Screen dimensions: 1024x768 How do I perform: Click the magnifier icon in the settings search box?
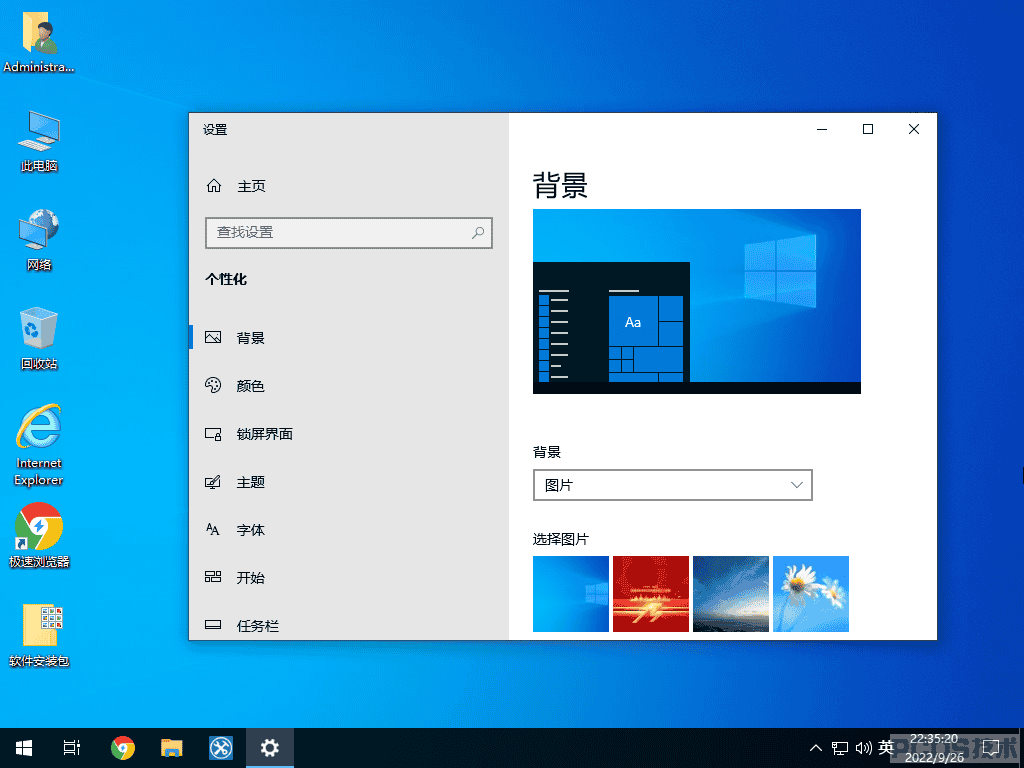[x=478, y=232]
